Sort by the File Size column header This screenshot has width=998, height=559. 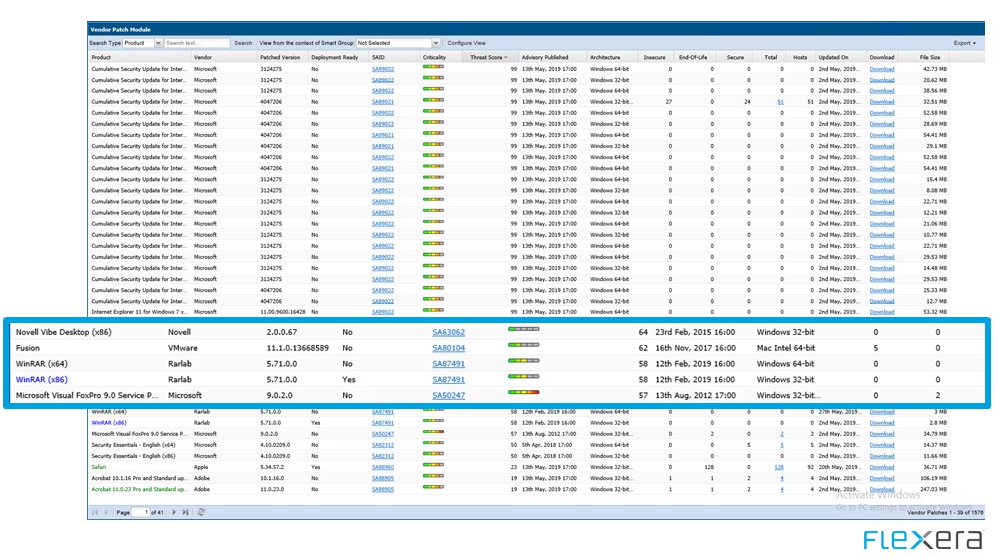(924, 57)
